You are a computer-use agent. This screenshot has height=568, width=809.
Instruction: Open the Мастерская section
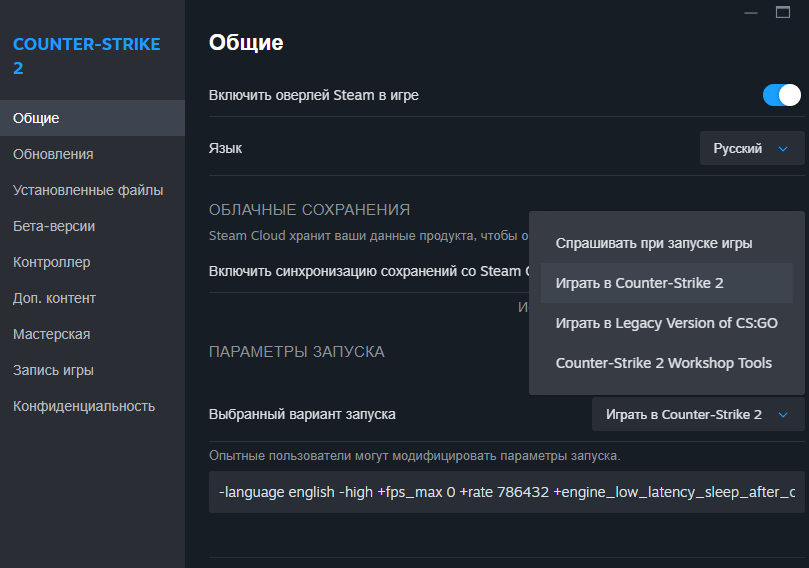[x=92, y=334]
